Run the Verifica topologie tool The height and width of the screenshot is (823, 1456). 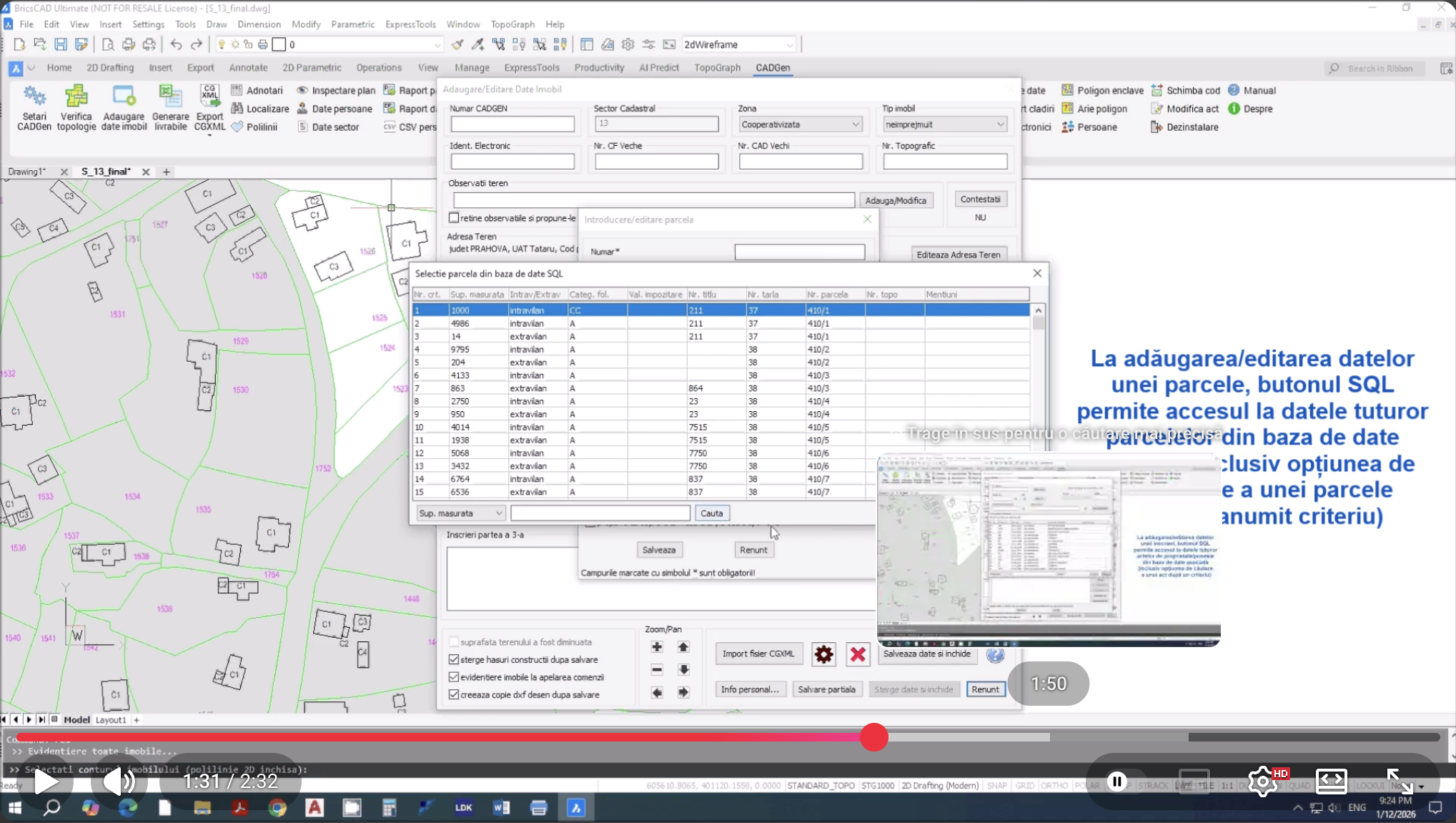coord(76,108)
